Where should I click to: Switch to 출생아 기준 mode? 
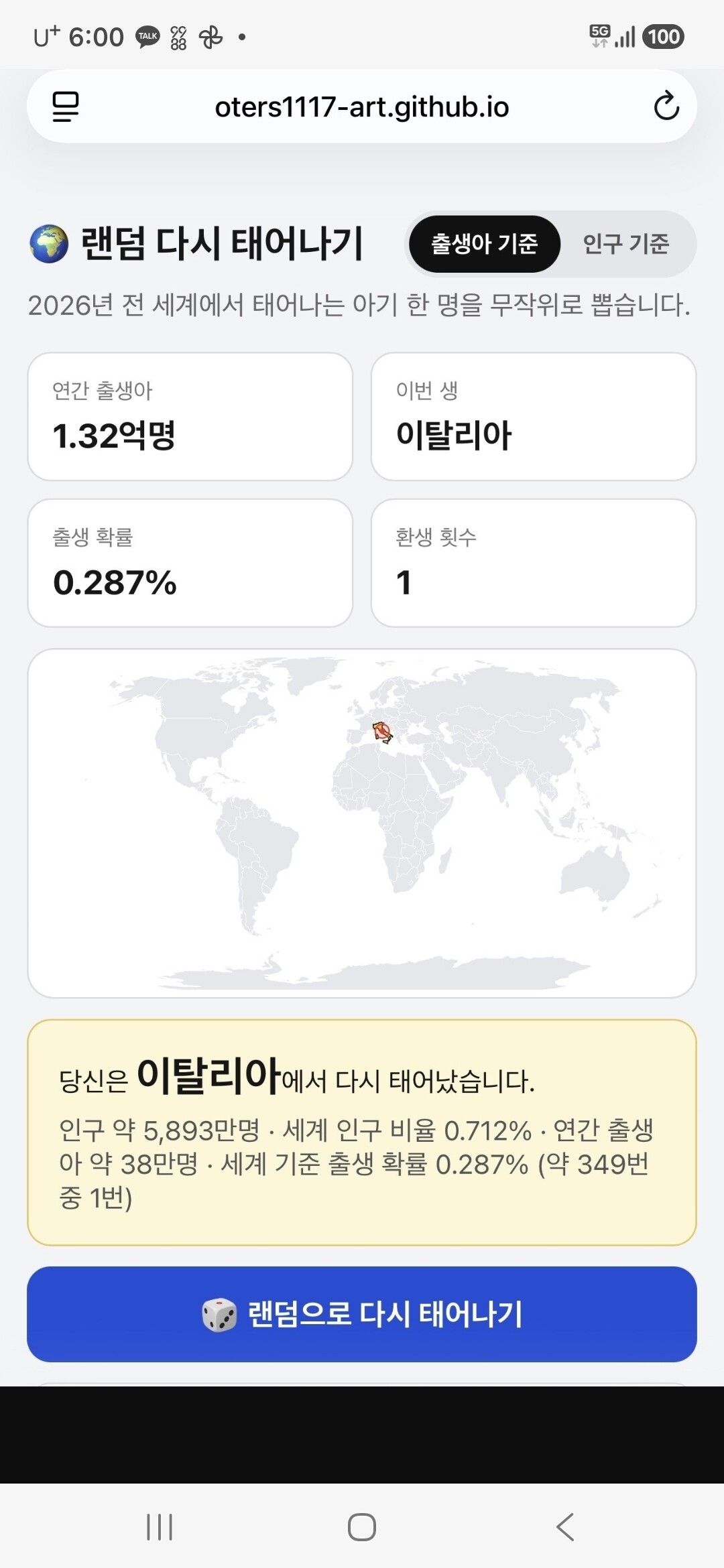click(x=484, y=244)
